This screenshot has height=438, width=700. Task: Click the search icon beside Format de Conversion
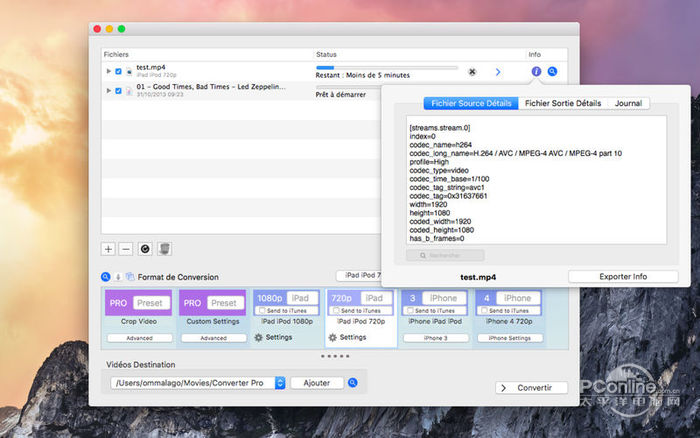pos(106,277)
